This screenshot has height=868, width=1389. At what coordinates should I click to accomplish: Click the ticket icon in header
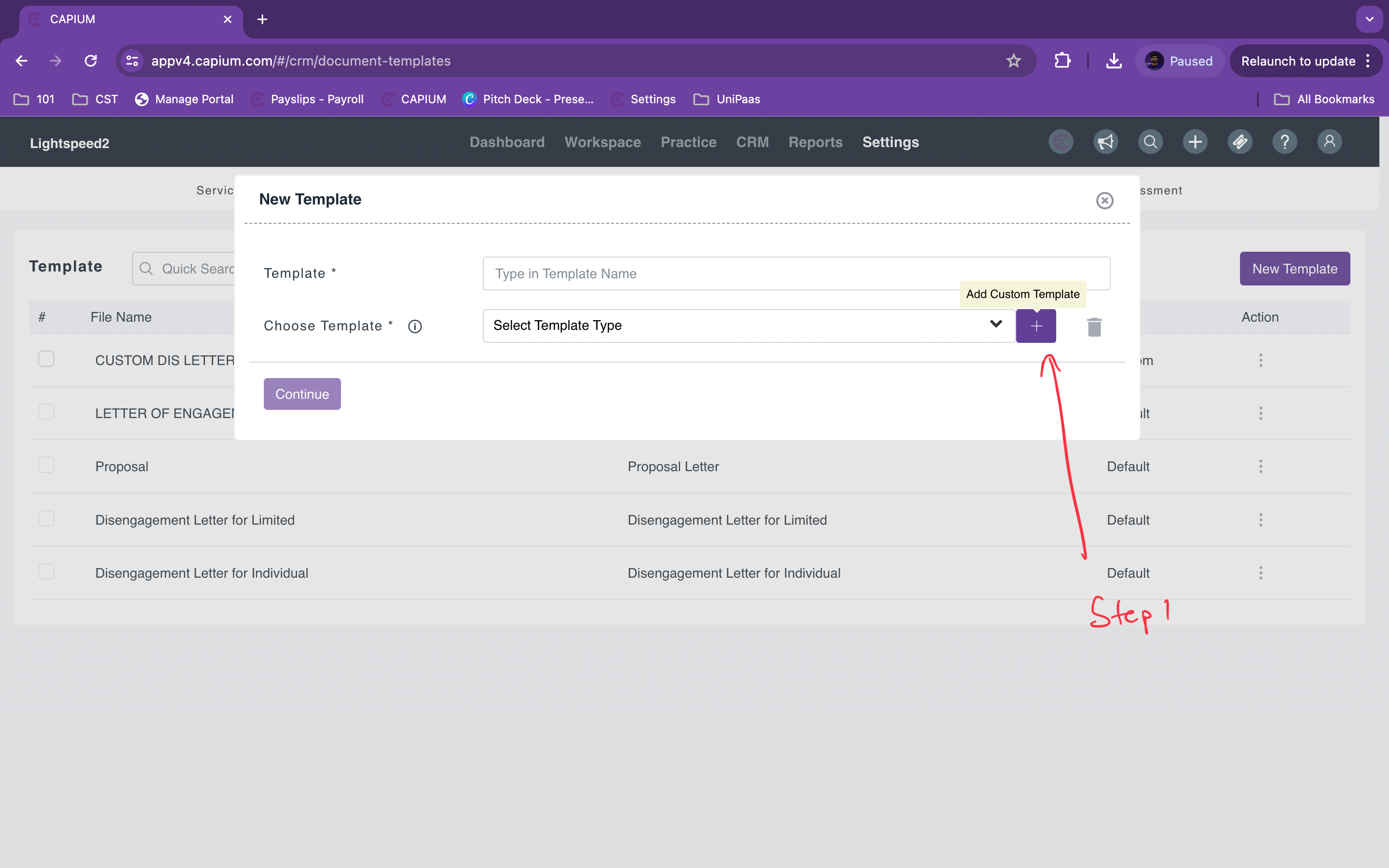pyautogui.click(x=1240, y=142)
